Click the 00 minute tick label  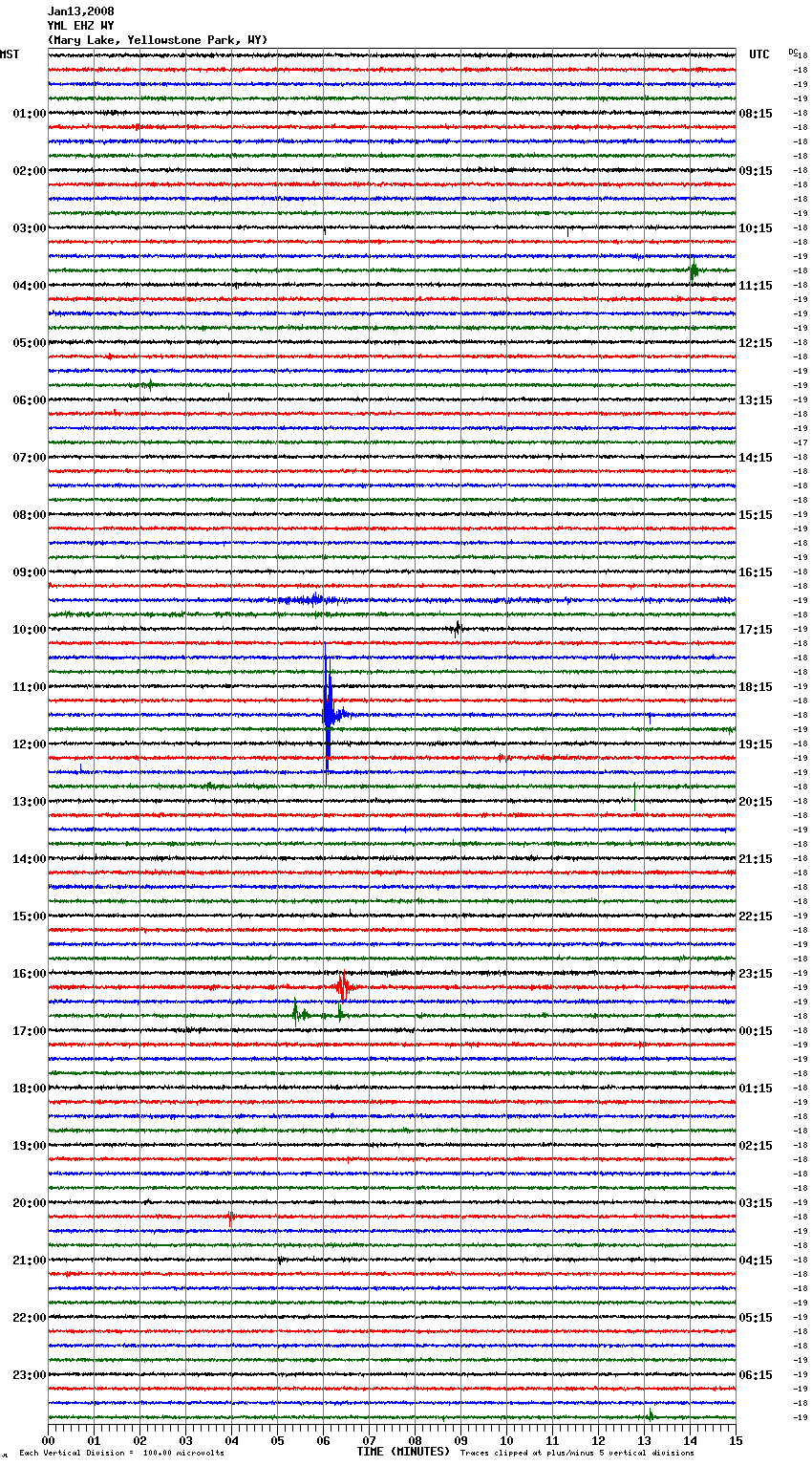coord(48,1440)
